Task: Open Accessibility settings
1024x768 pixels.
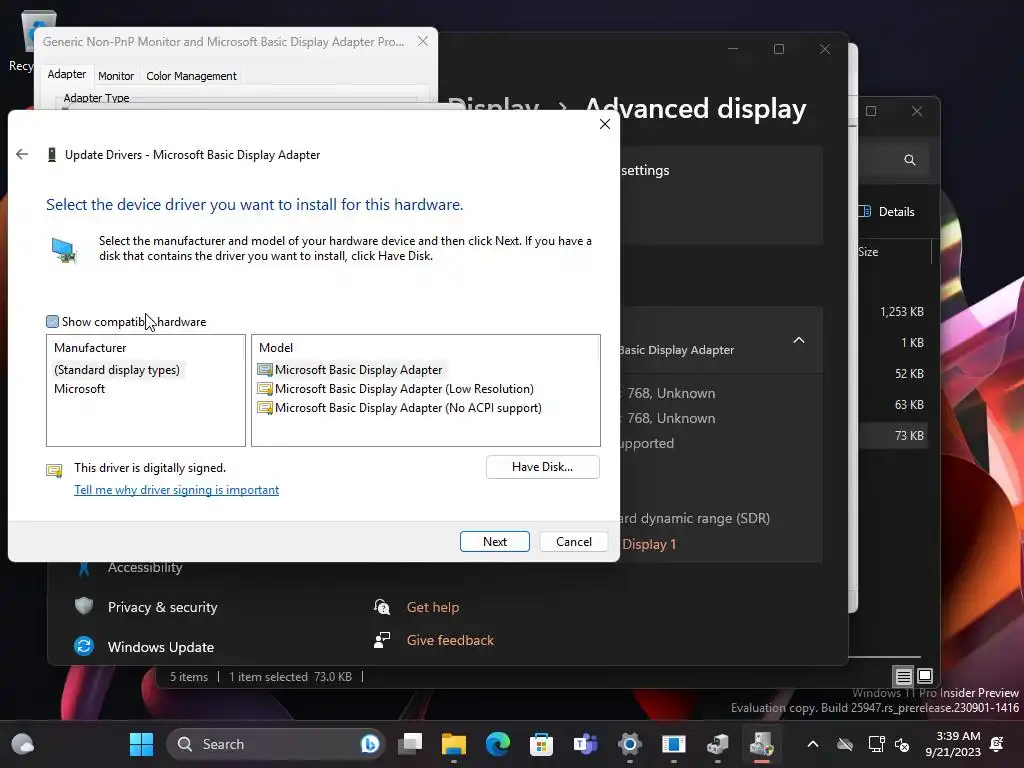Action: (x=145, y=567)
